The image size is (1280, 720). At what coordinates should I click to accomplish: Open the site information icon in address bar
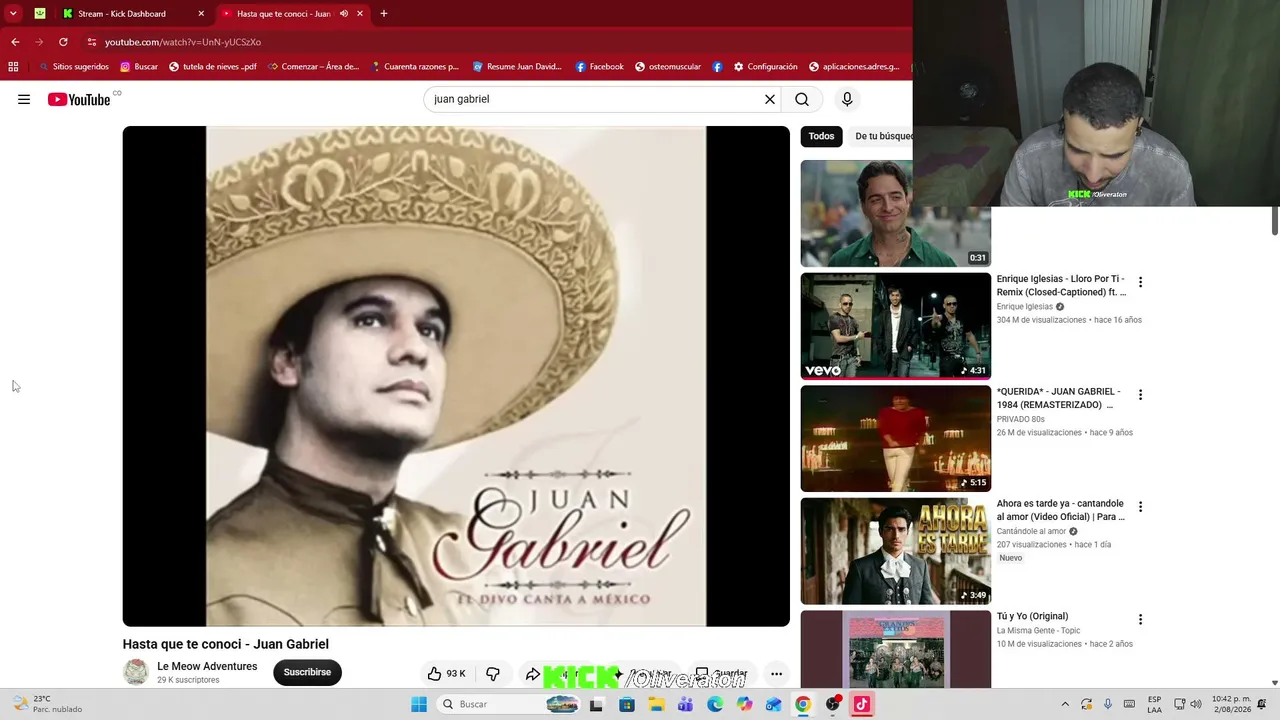[x=91, y=42]
